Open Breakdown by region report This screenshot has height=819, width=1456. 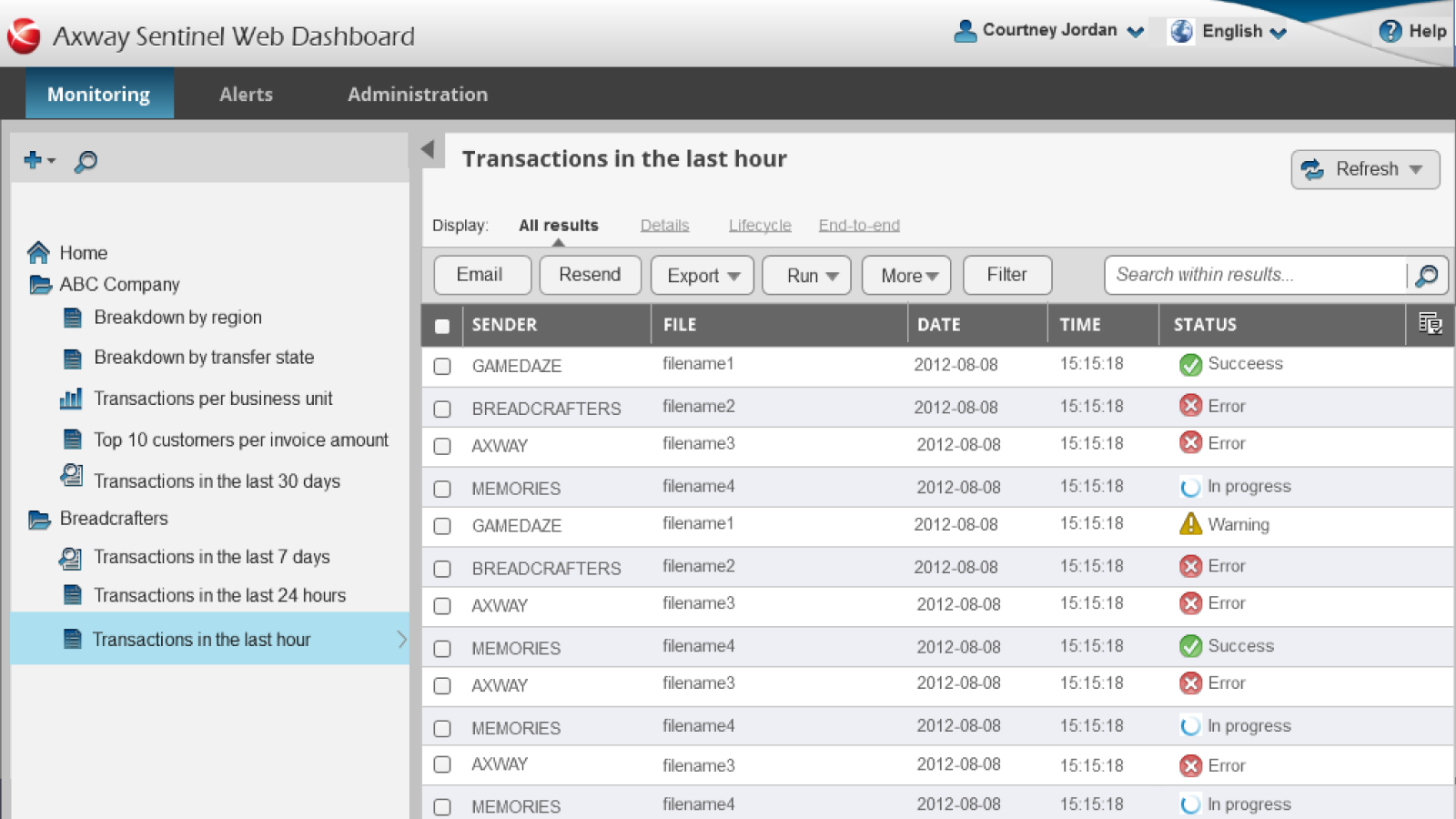click(178, 318)
